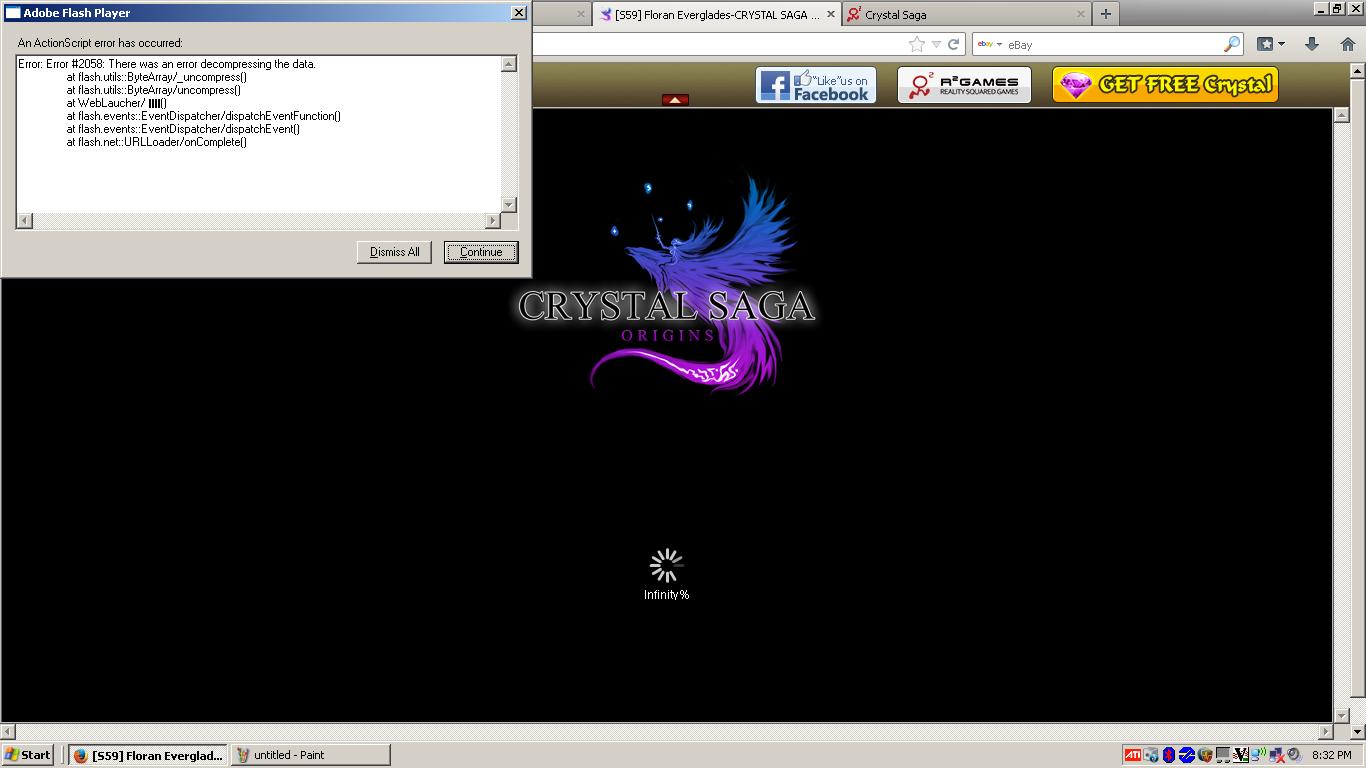Open the Downloads arrow icon
Image resolution: width=1366 pixels, height=768 pixels.
click(x=1312, y=44)
